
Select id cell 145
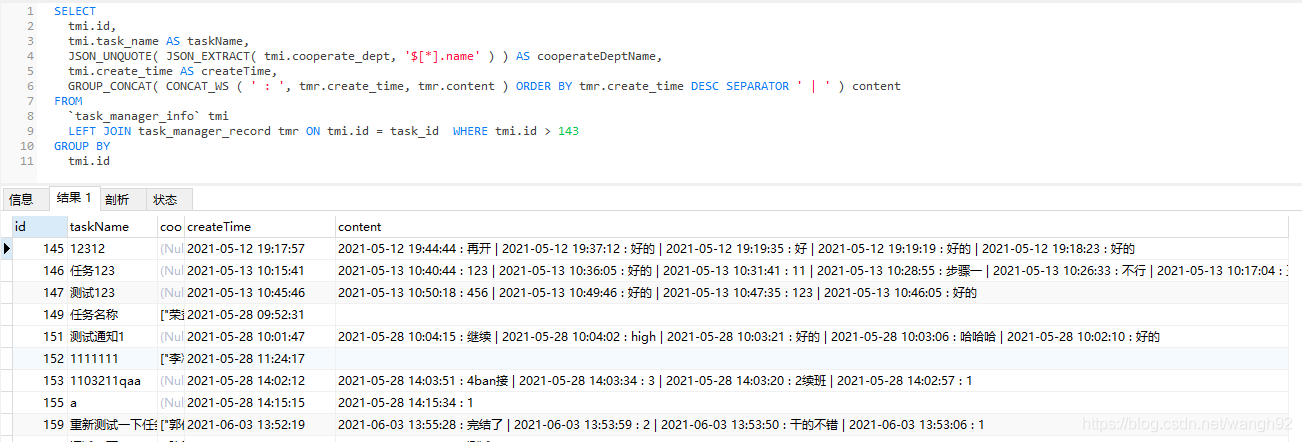point(40,248)
